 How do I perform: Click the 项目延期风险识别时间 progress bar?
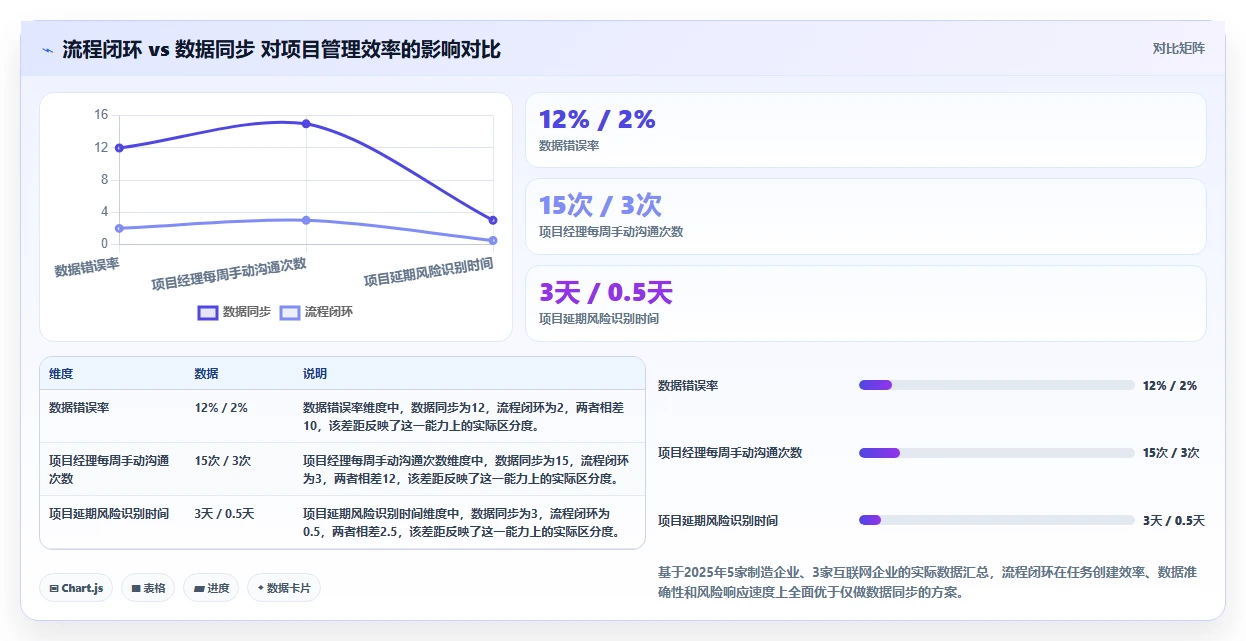coord(997,520)
